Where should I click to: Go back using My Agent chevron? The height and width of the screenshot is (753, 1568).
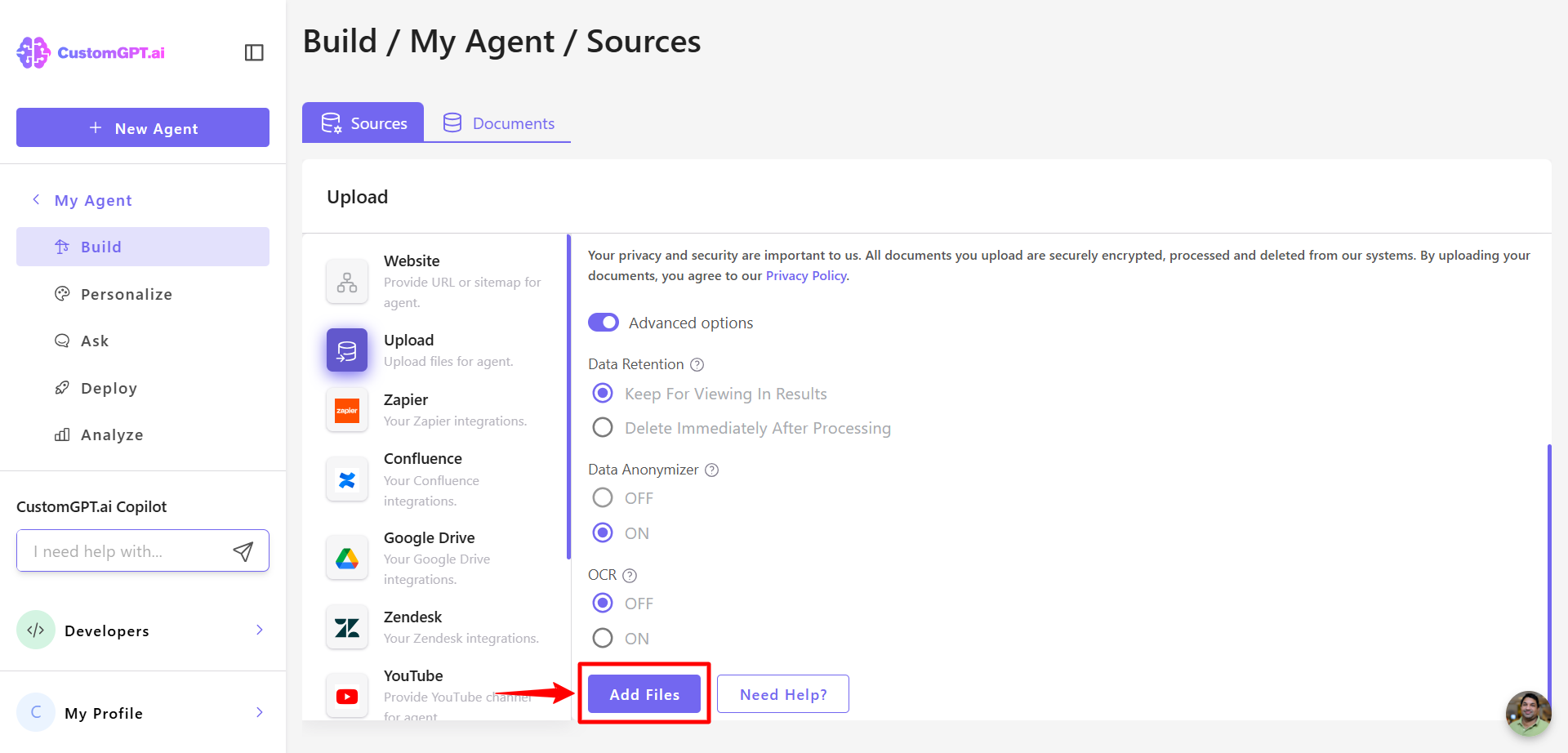pos(36,199)
